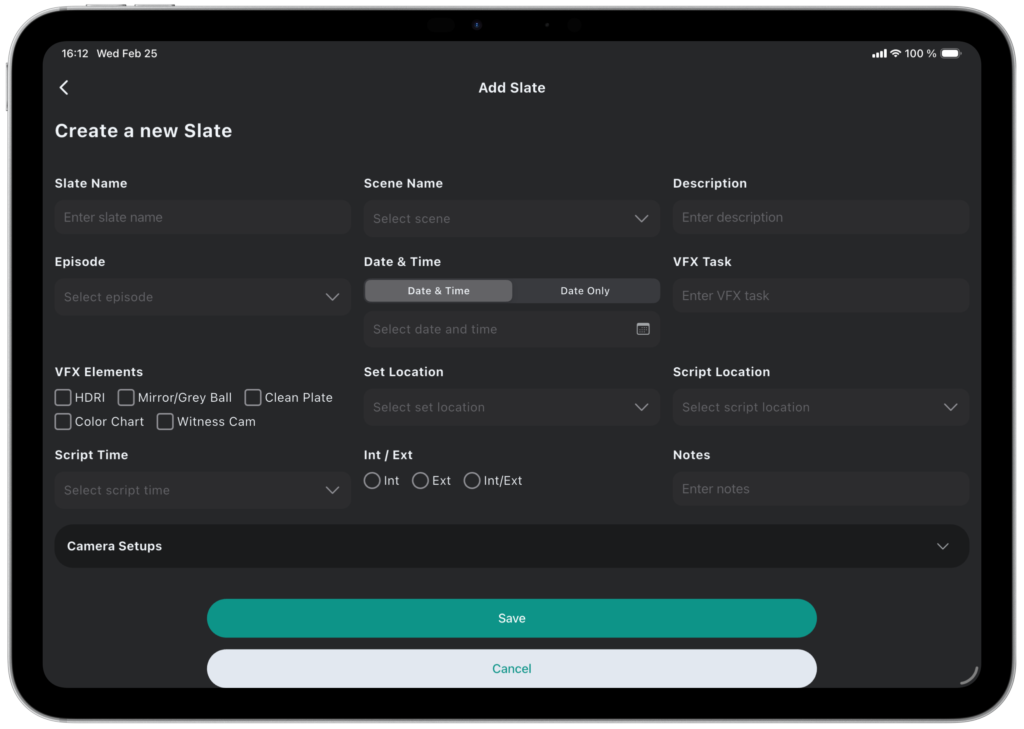Image resolution: width=1024 pixels, height=729 pixels.
Task: Tap the Wi-Fi status icon
Action: [895, 53]
